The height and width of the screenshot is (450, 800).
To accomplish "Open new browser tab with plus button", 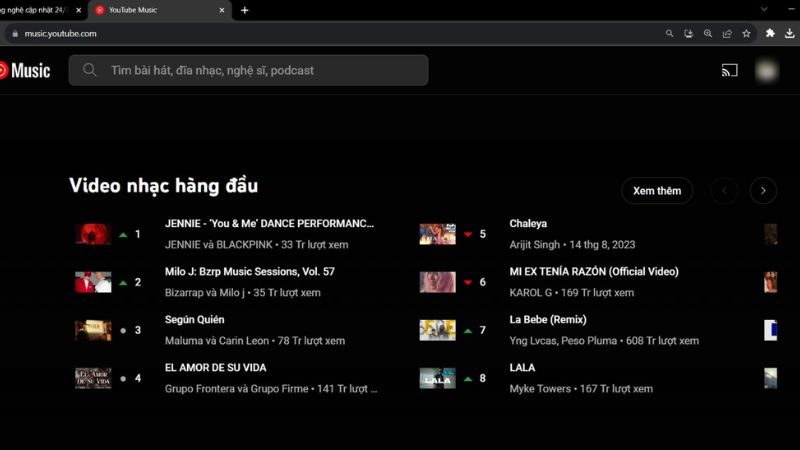I will coord(244,10).
